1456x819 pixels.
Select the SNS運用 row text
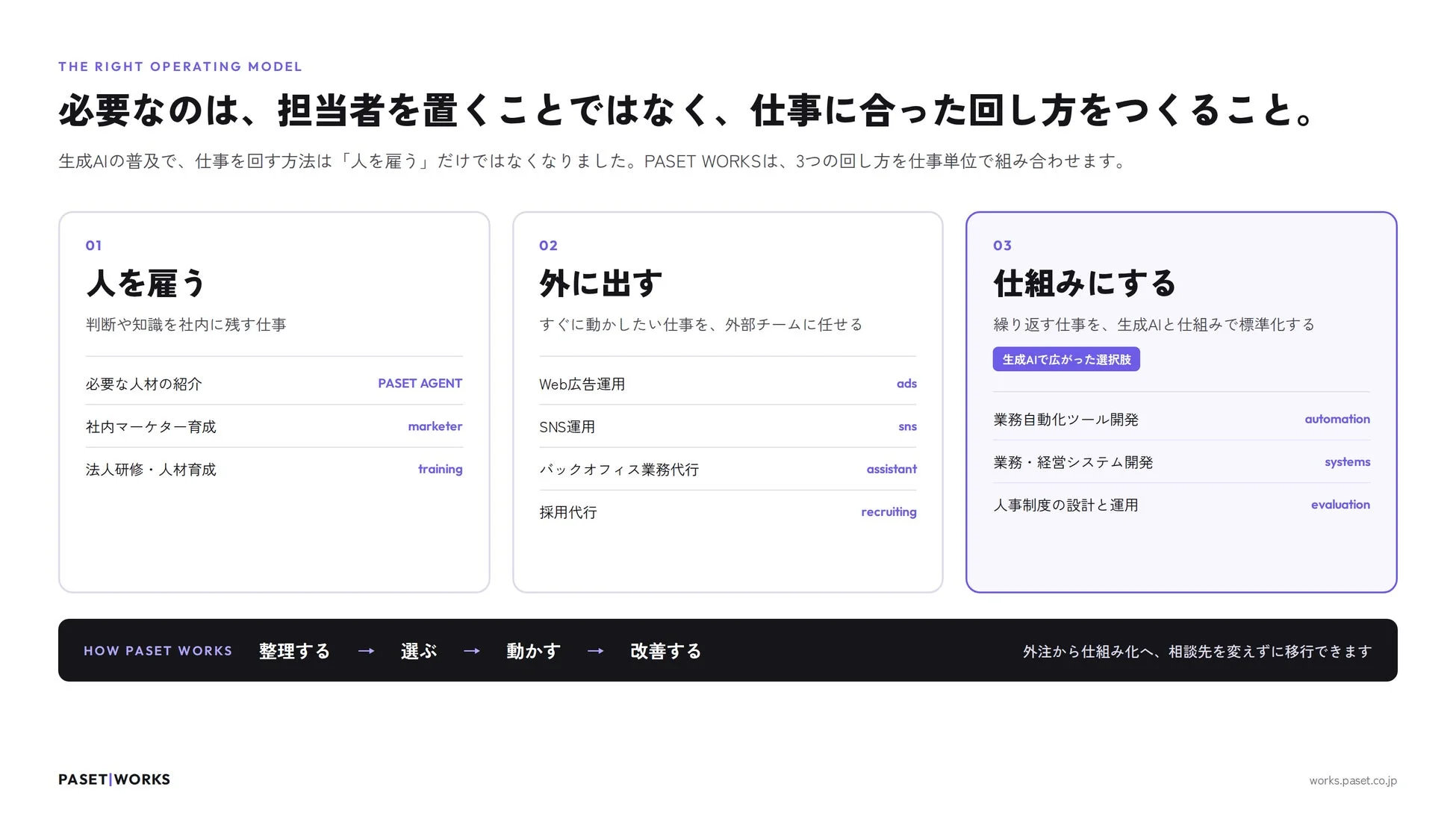[567, 427]
